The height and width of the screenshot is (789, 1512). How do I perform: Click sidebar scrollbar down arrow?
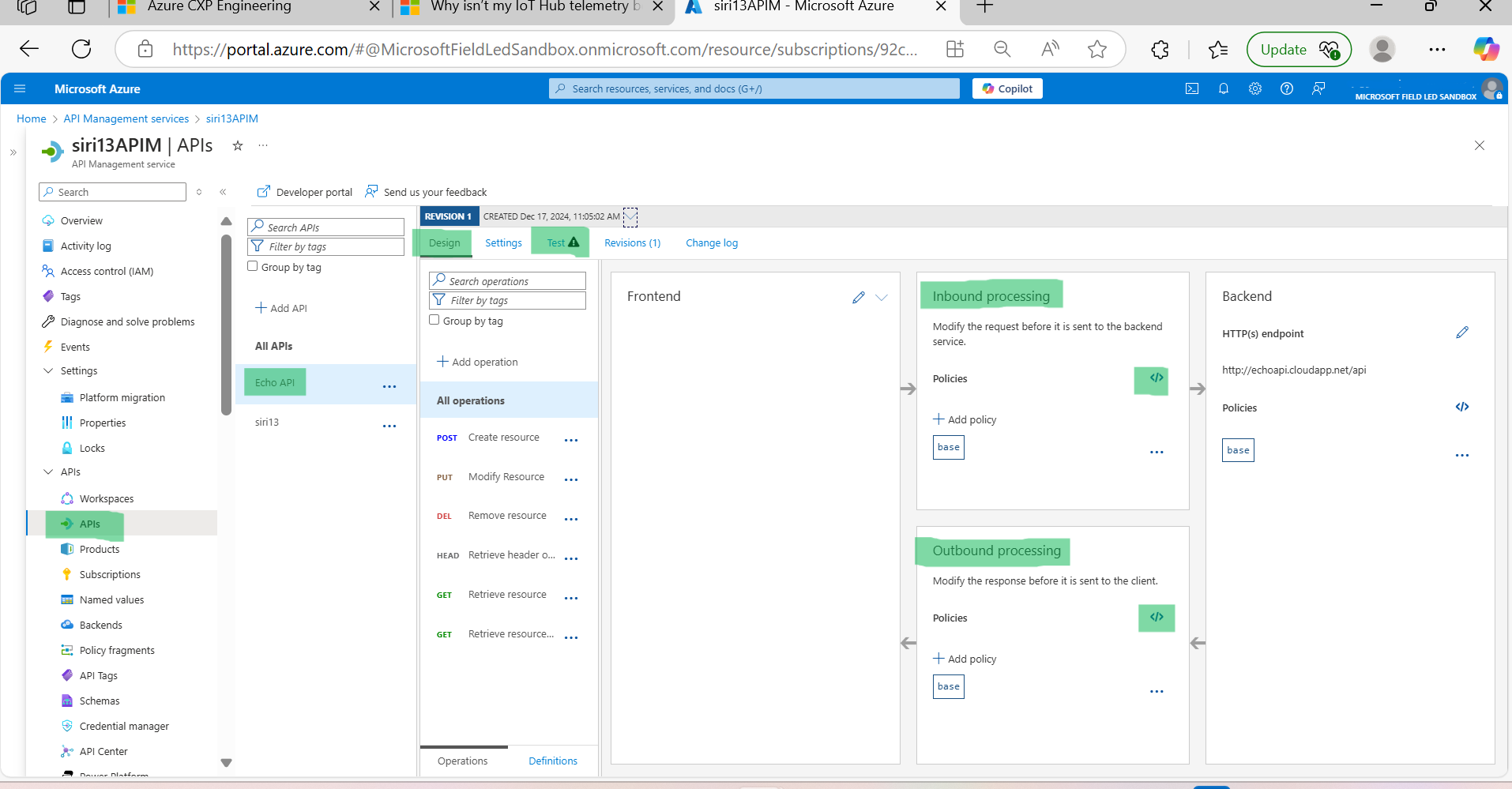(x=226, y=763)
